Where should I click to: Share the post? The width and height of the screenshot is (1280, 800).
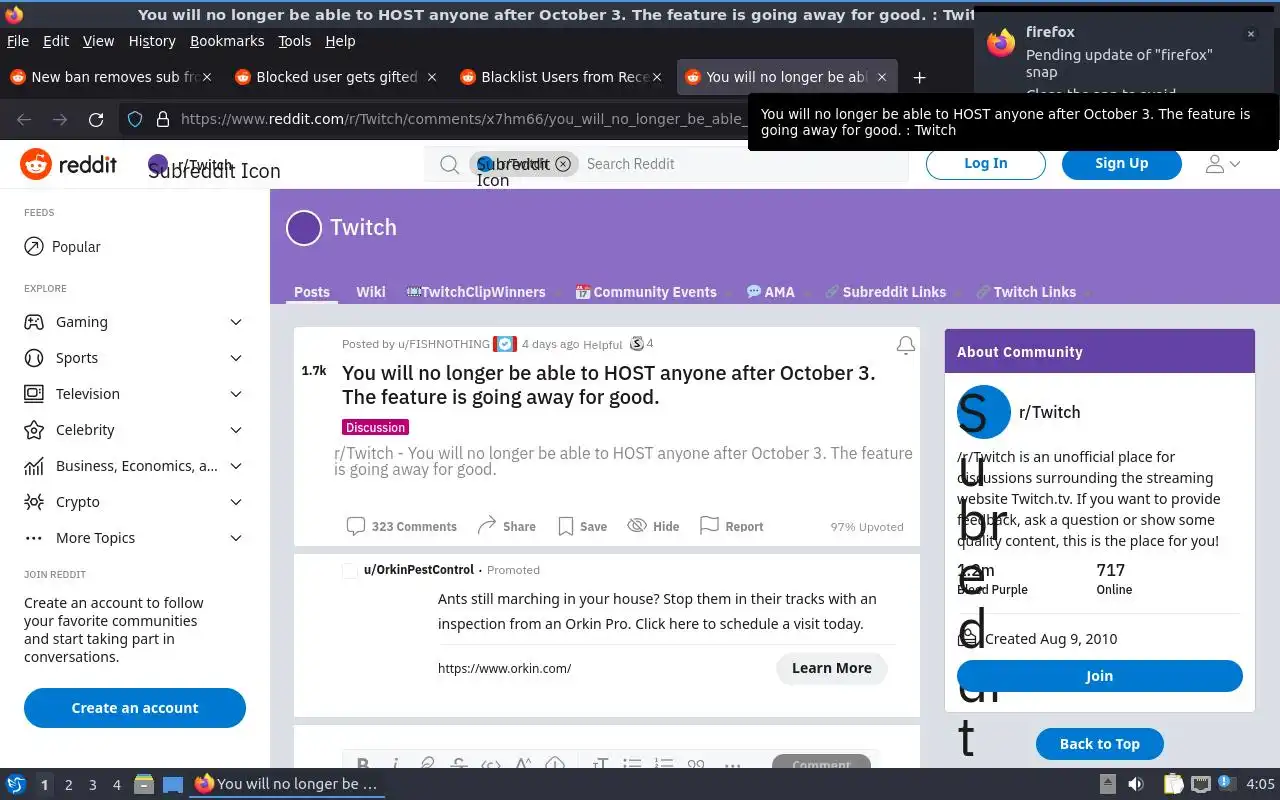[506, 526]
